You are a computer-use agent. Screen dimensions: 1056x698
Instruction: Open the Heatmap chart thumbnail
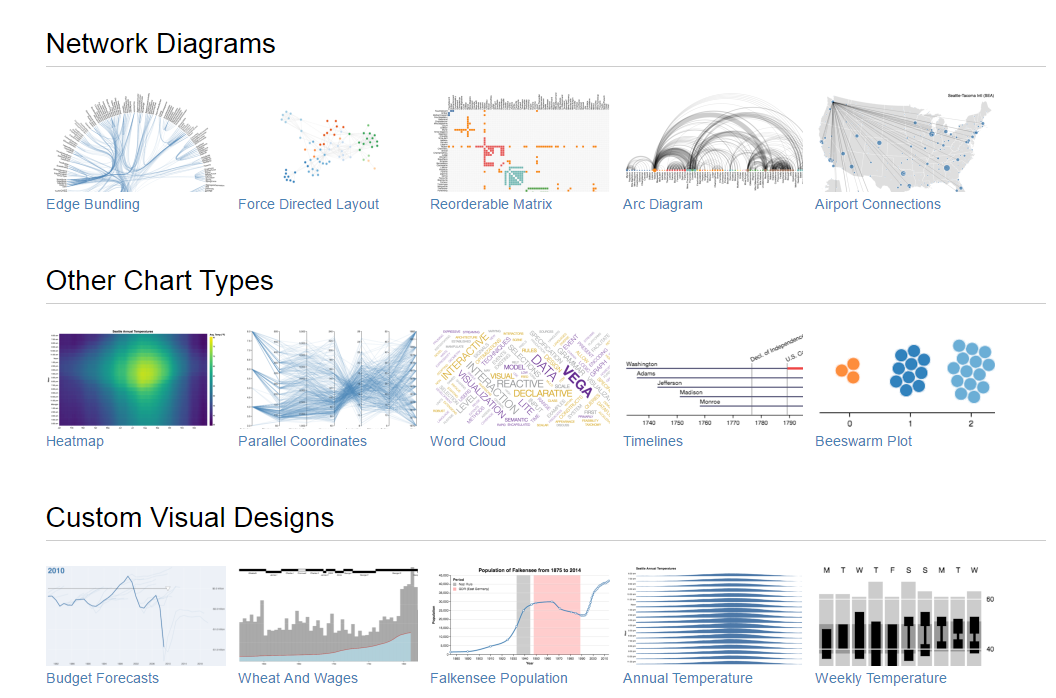pos(135,379)
